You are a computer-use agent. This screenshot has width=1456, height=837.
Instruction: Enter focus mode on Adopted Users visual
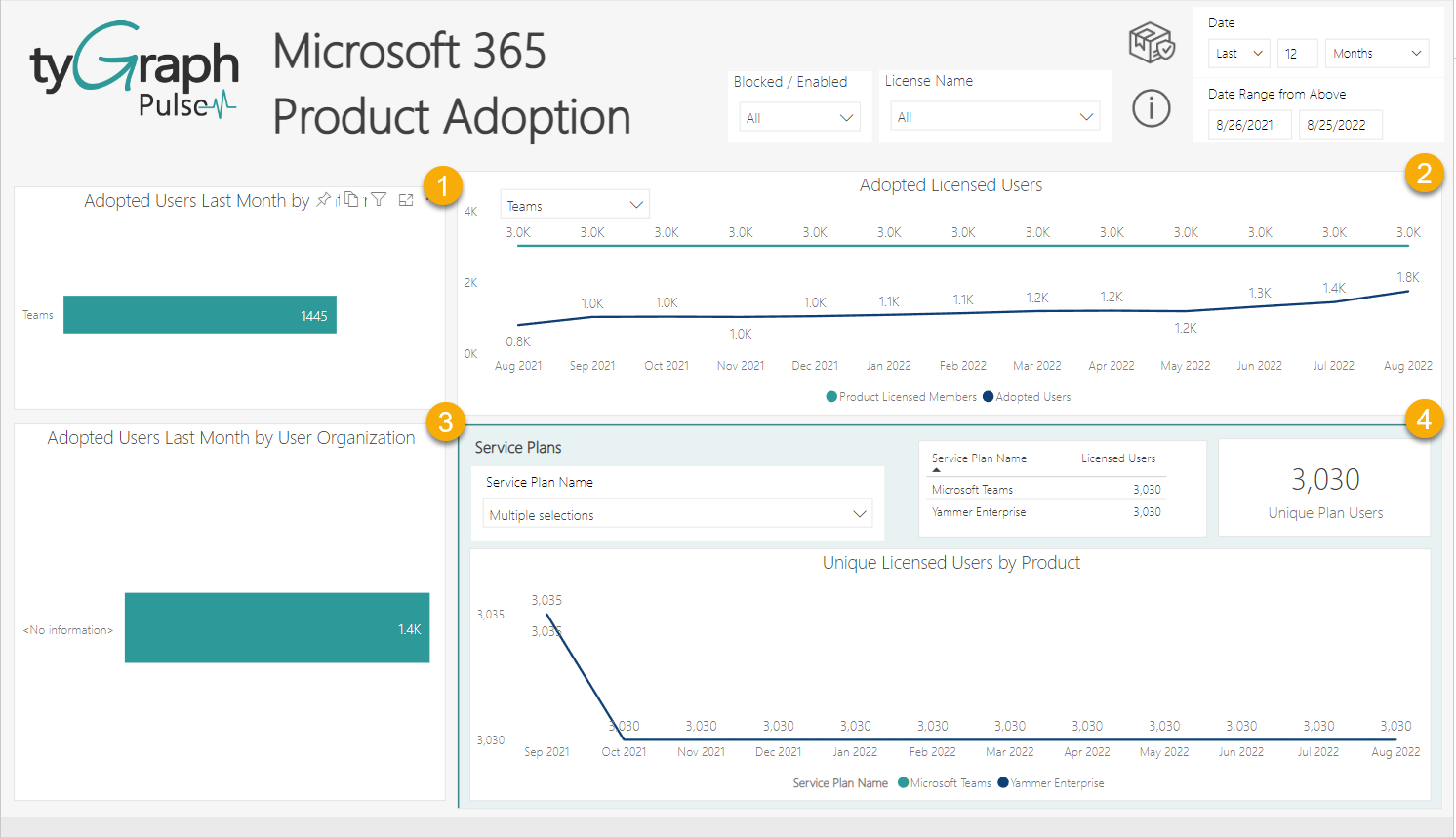(406, 199)
